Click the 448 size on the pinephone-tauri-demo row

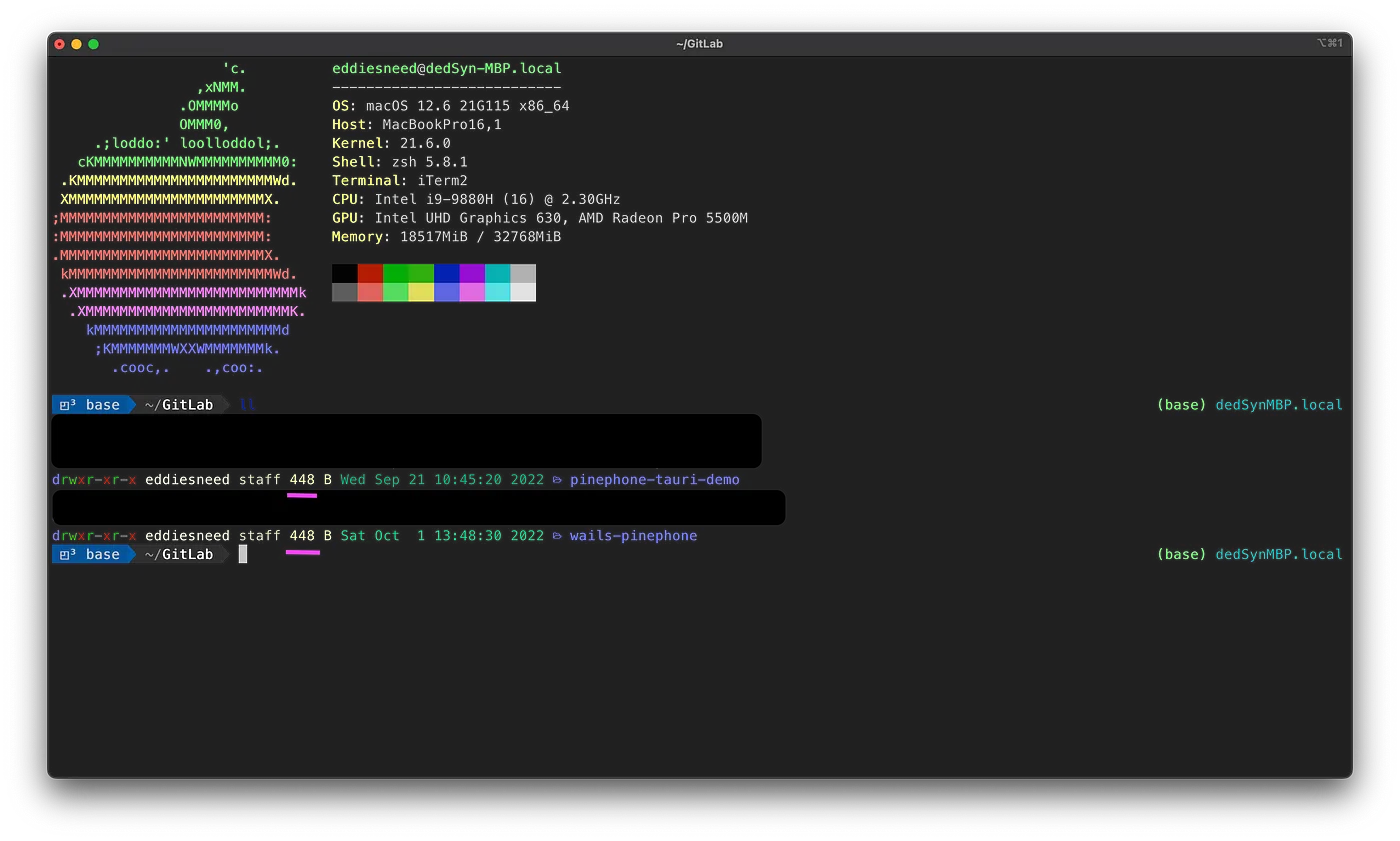coord(302,480)
